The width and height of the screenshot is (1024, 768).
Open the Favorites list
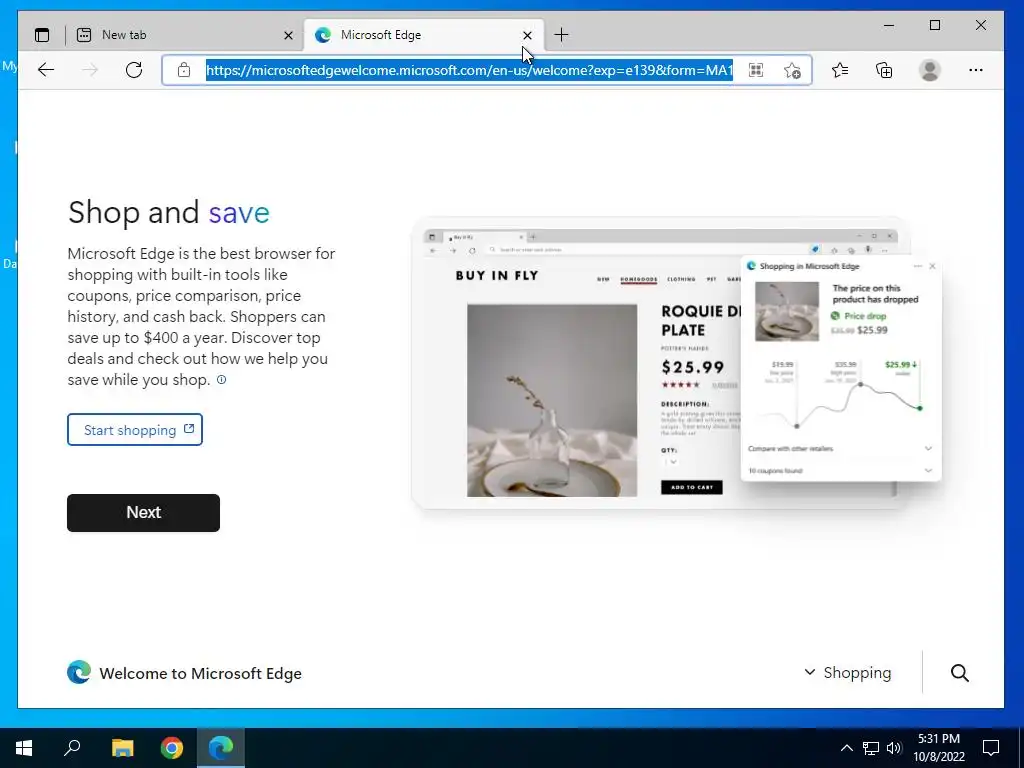(x=840, y=70)
